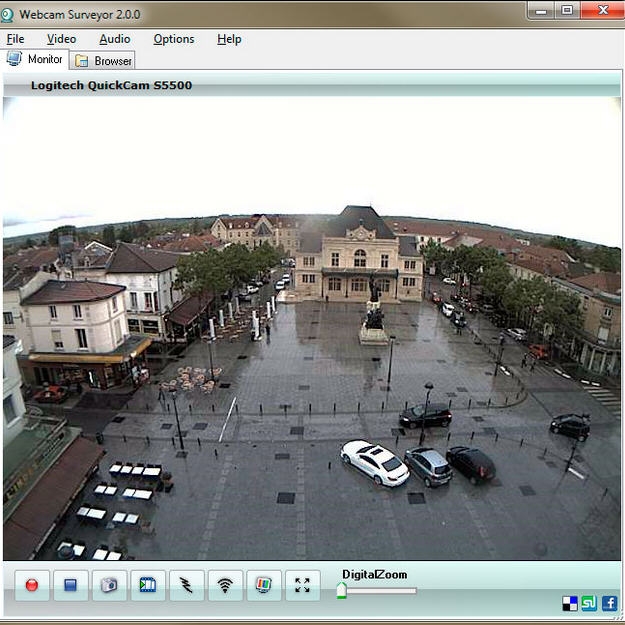Switch to the Browser tab

click(x=104, y=61)
